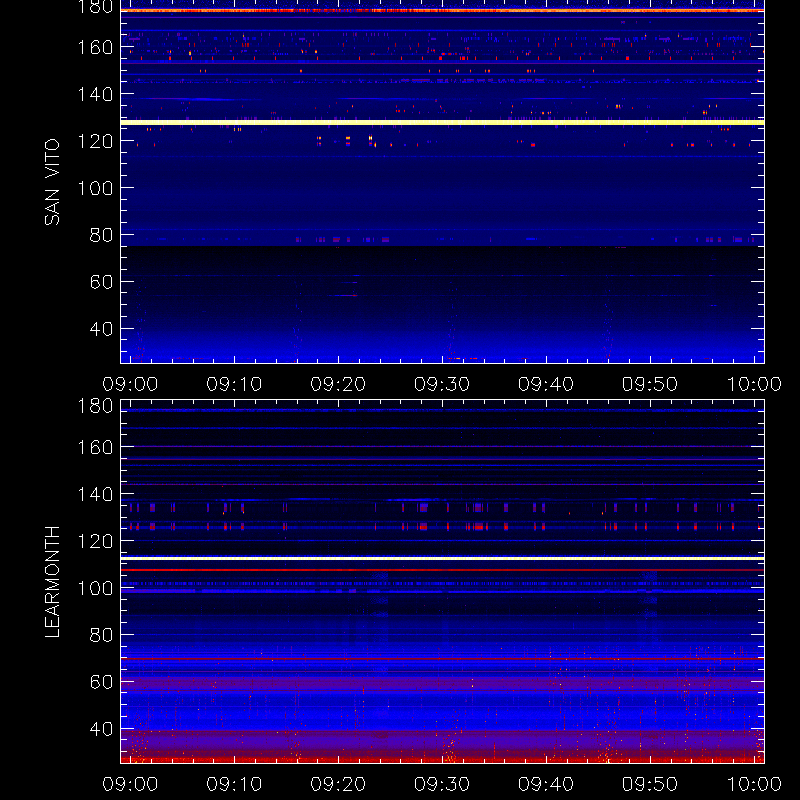Click the LEARMONTH axis label
This screenshot has height=800, width=800.
tap(52, 582)
